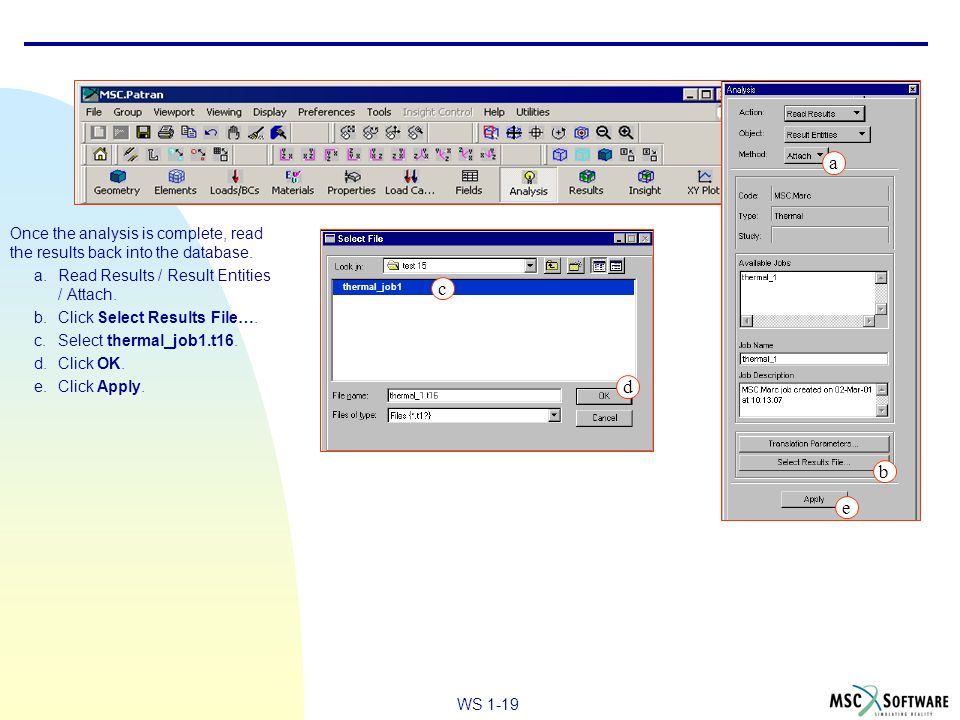Screen dimensions: 960x720
Task: Click the Select Results File button
Action: click(814, 462)
